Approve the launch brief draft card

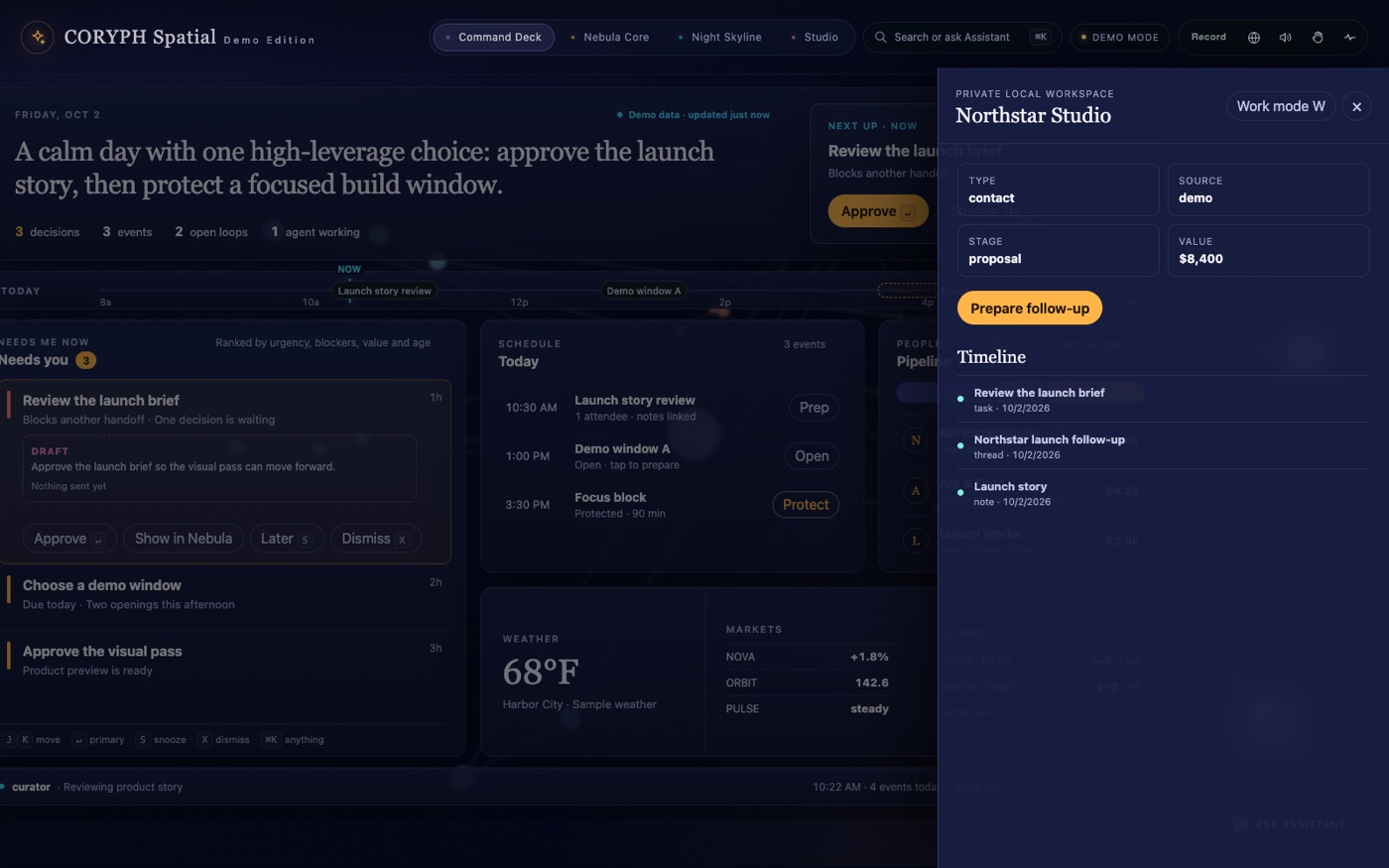coord(69,539)
